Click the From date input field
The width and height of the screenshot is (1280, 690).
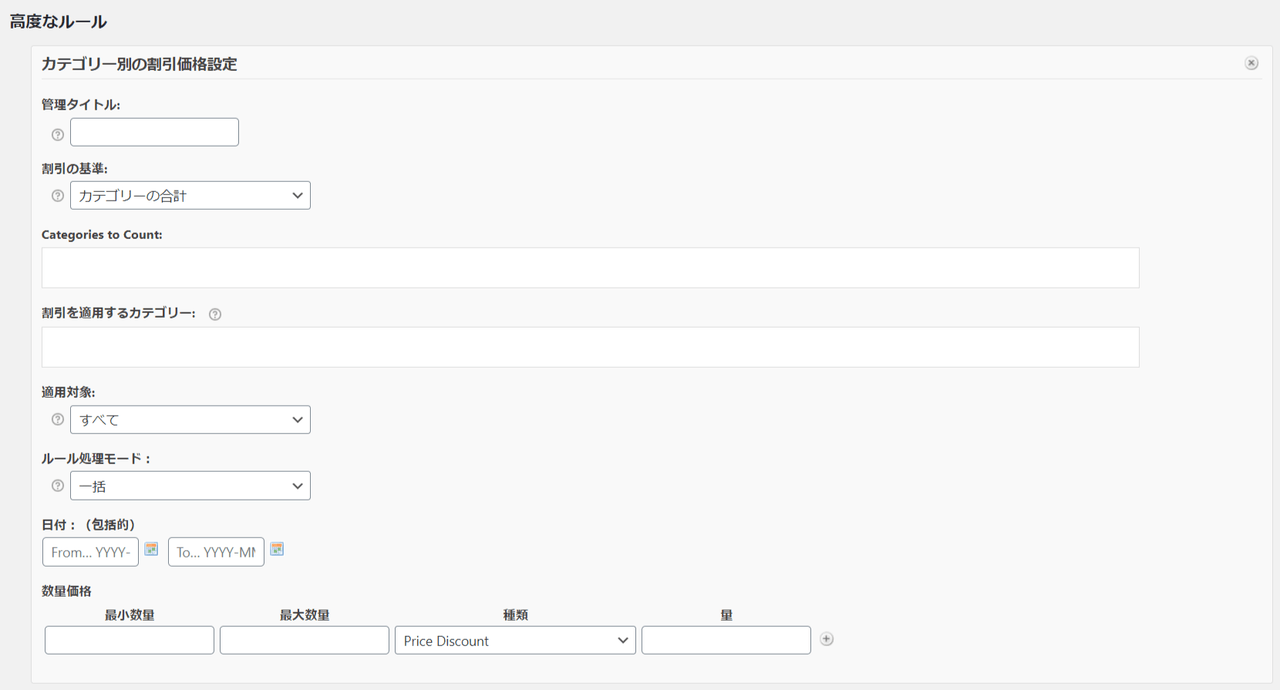90,552
